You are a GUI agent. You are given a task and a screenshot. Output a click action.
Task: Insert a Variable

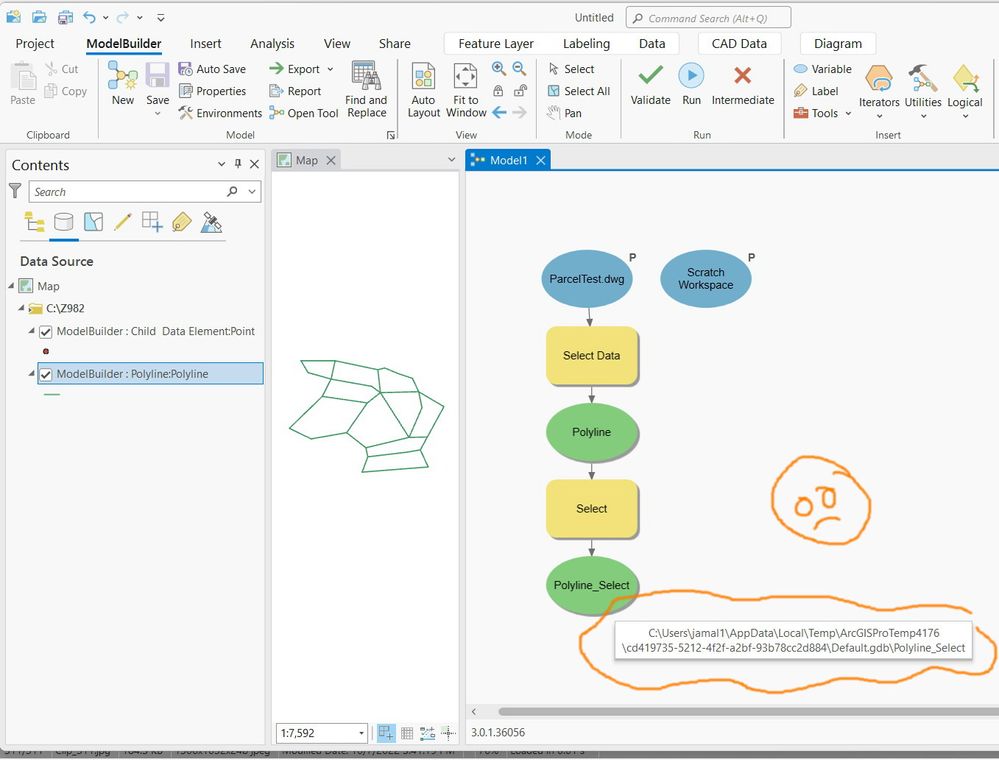point(823,69)
